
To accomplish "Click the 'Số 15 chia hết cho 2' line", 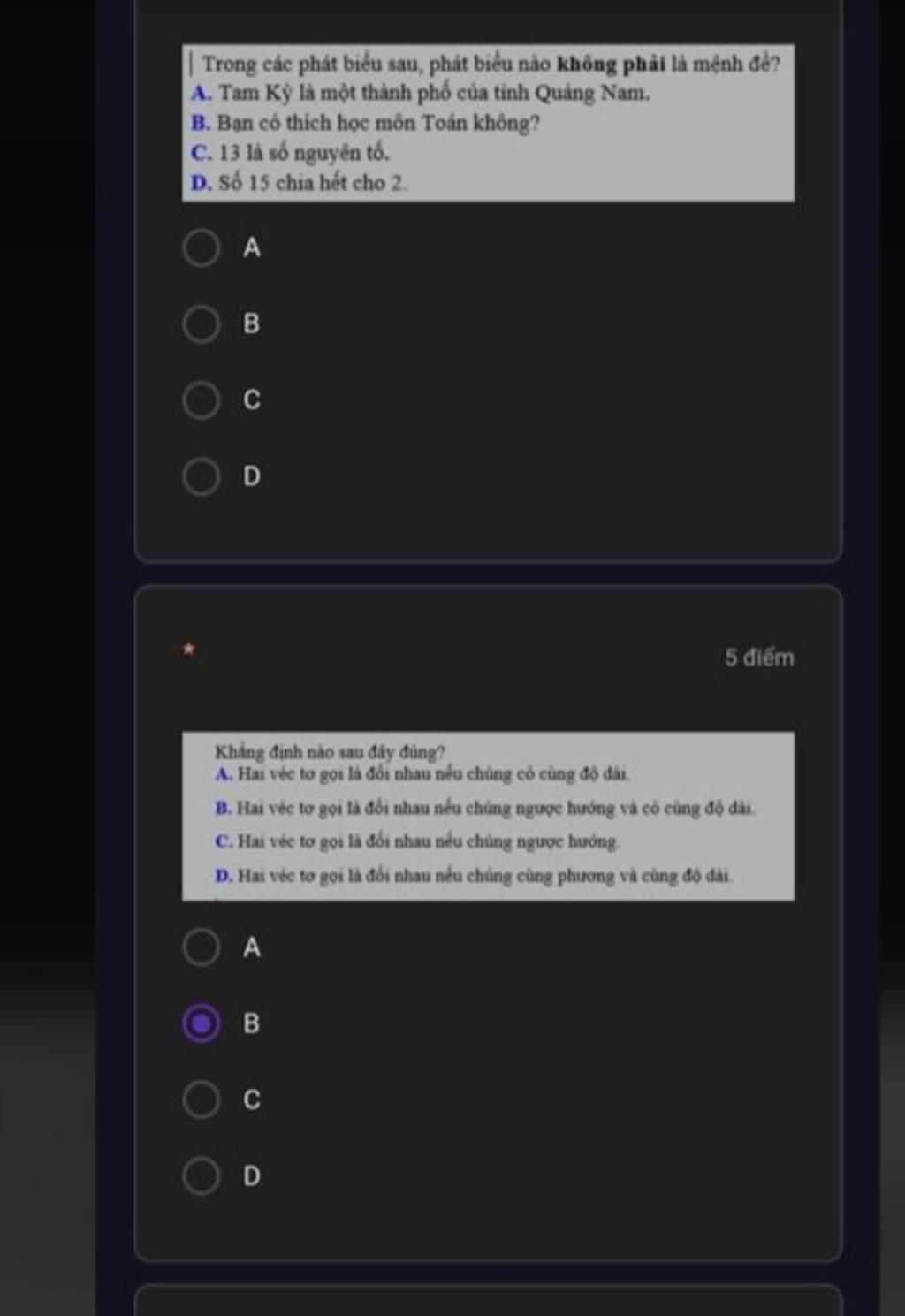I will (299, 183).
